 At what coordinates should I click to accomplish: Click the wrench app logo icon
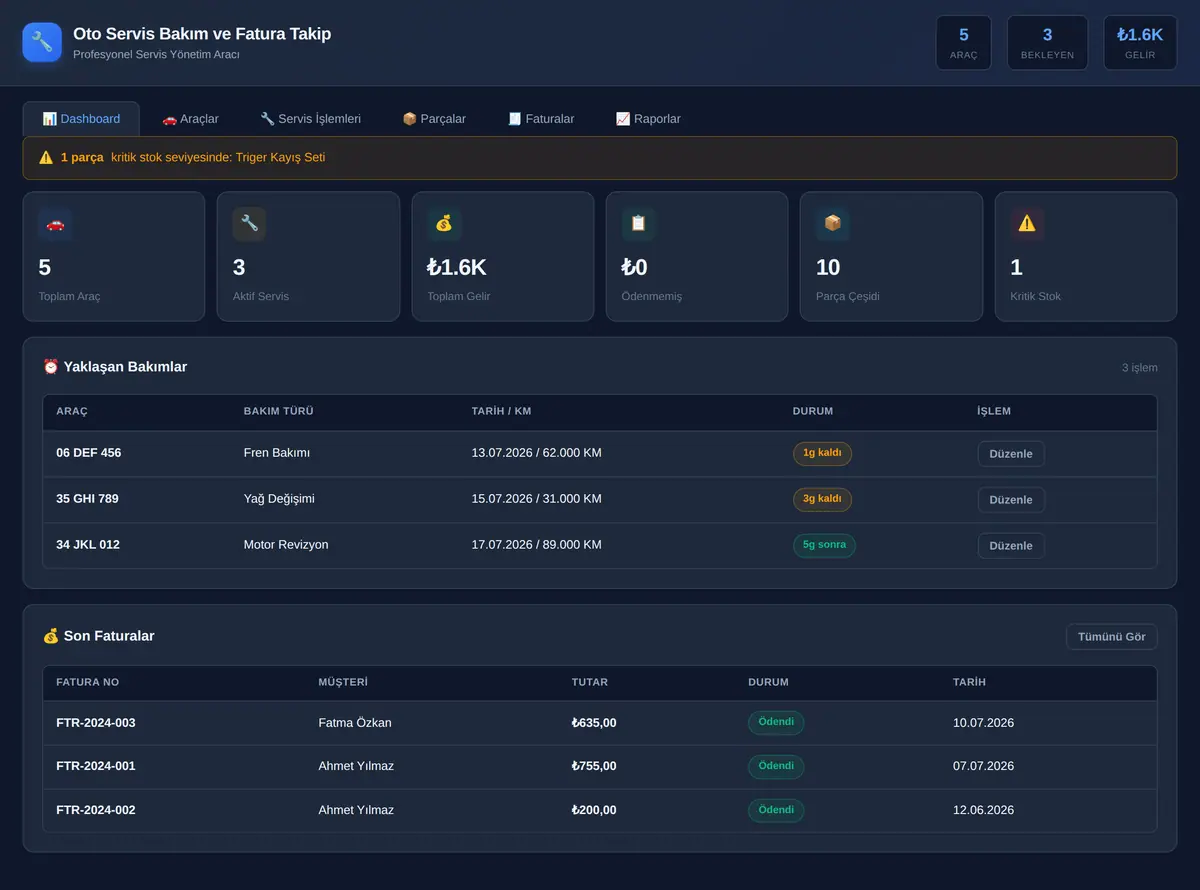click(x=42, y=42)
